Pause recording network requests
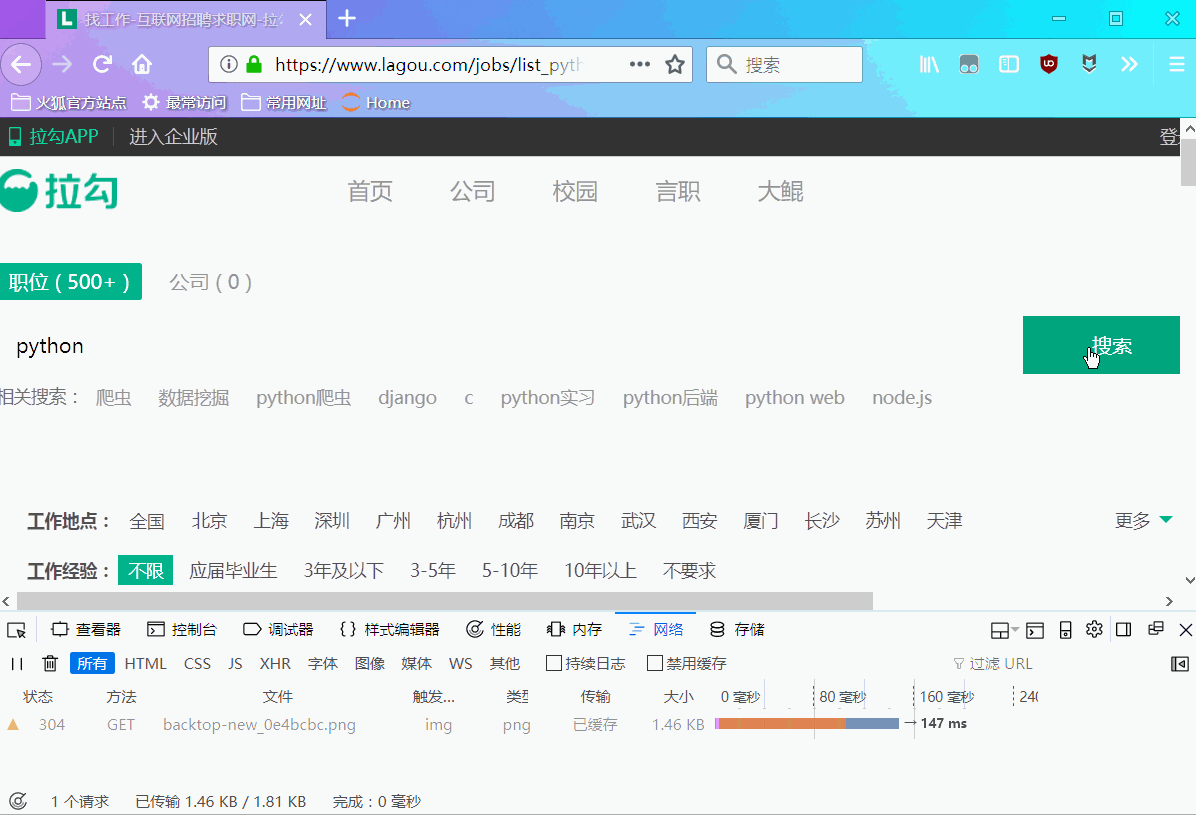This screenshot has height=815, width=1196. click(x=17, y=663)
